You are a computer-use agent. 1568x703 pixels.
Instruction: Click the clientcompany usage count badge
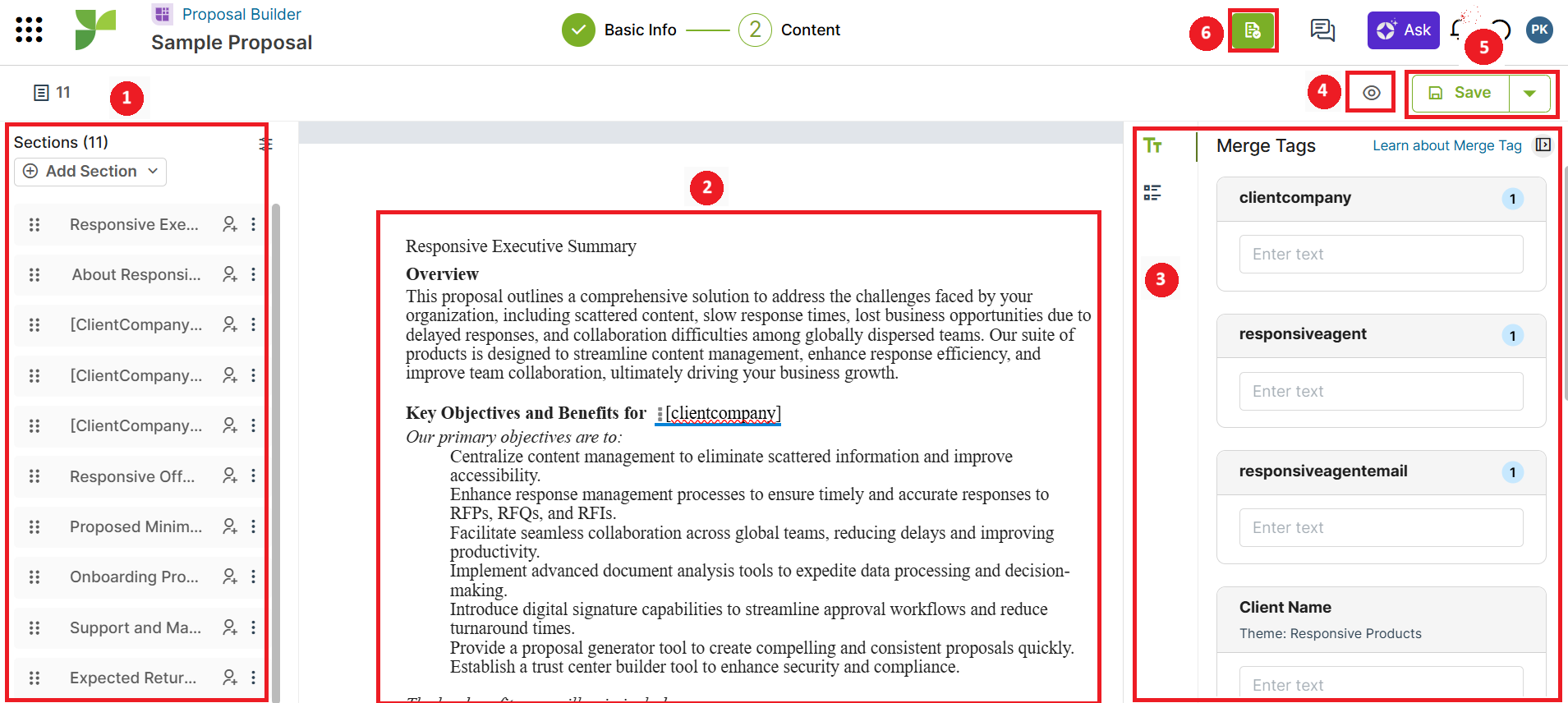[x=1512, y=199]
